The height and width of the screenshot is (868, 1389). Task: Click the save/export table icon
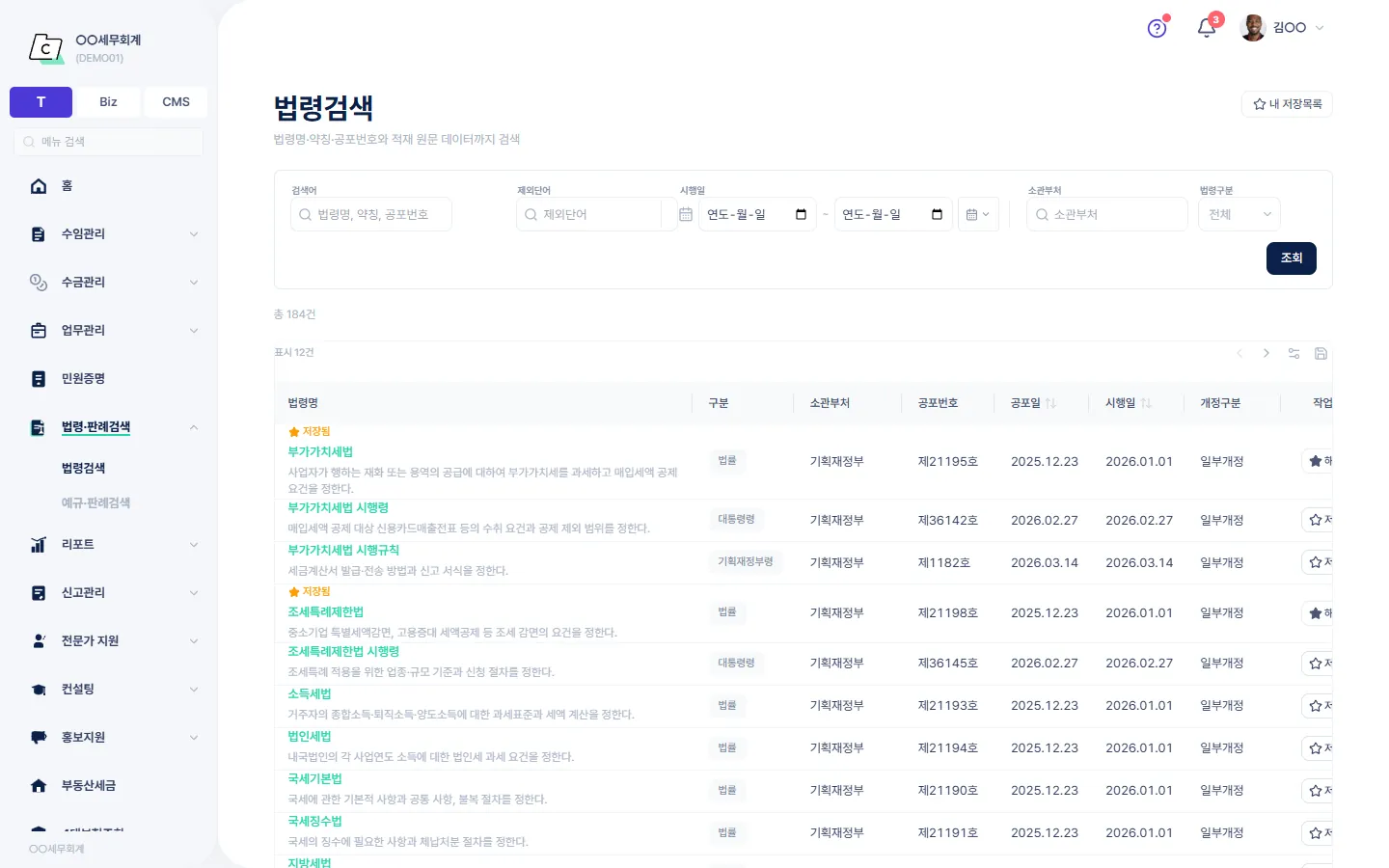1321,354
